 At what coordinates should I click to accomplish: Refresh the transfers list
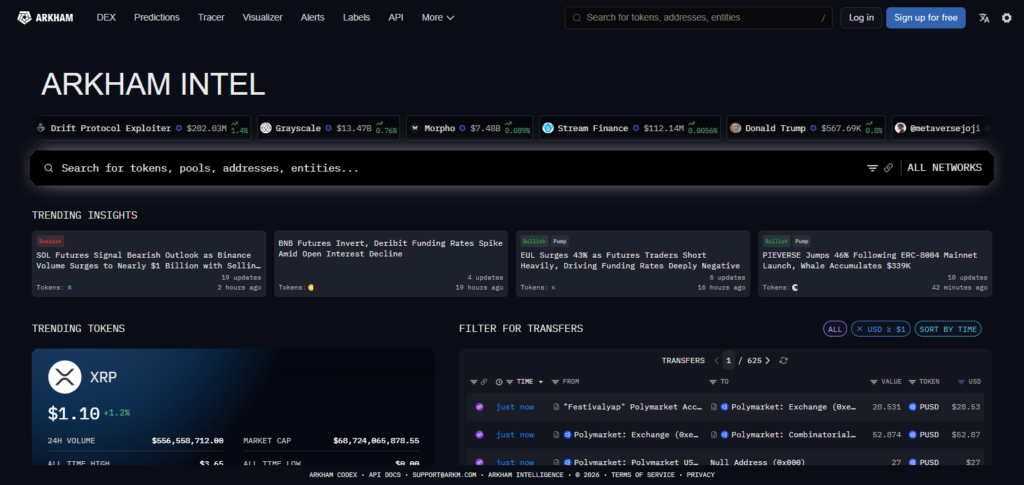coord(784,360)
